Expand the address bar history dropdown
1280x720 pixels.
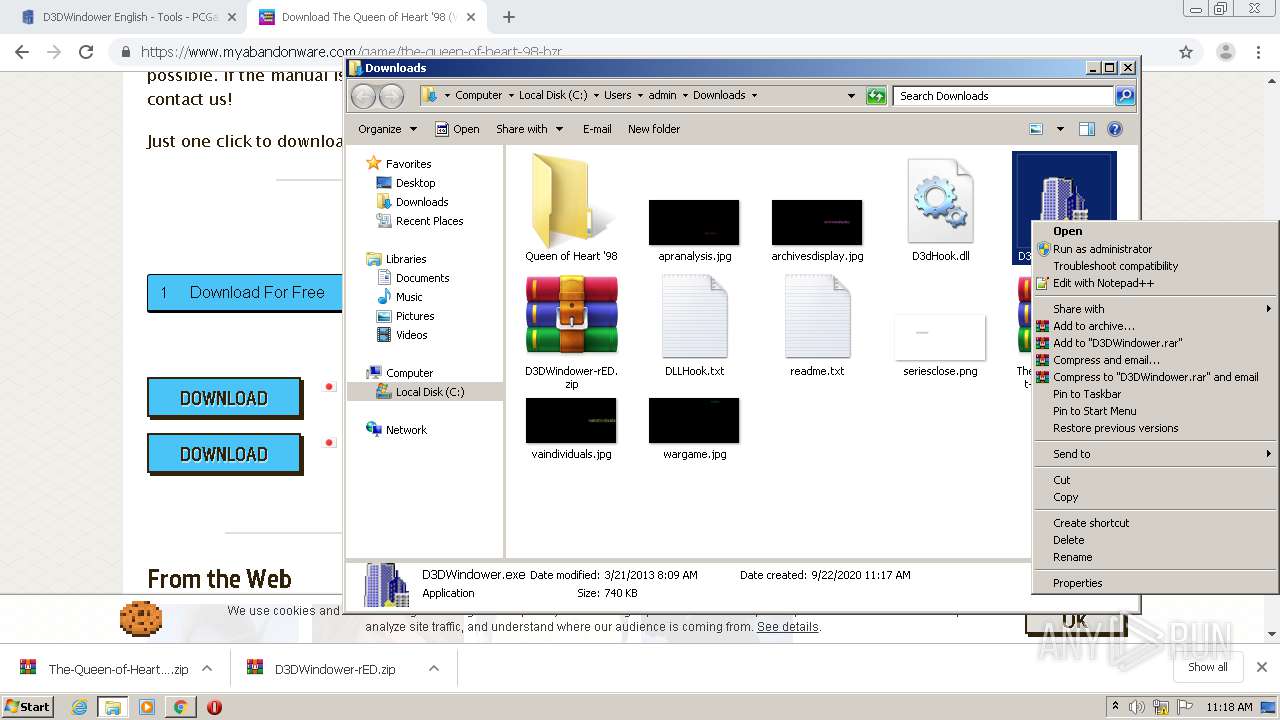pos(851,96)
